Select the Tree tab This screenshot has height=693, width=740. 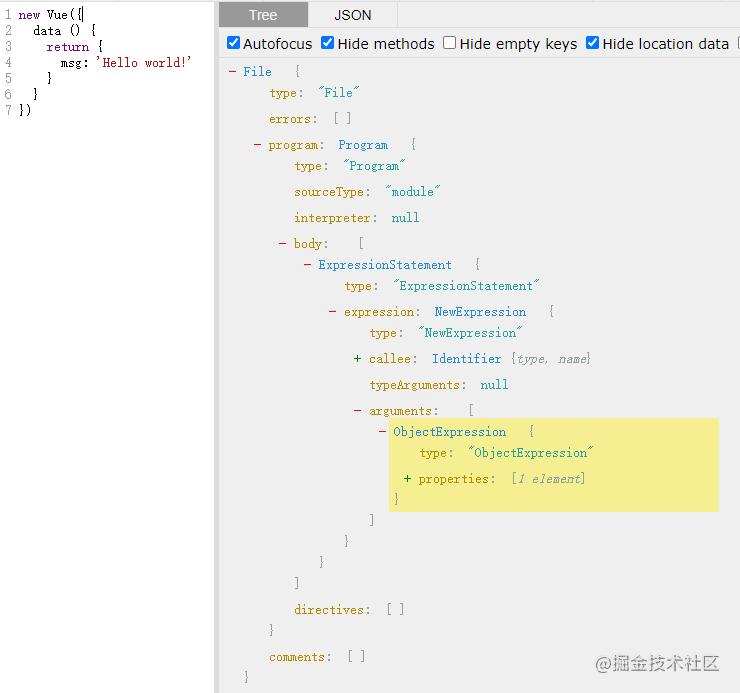263,15
